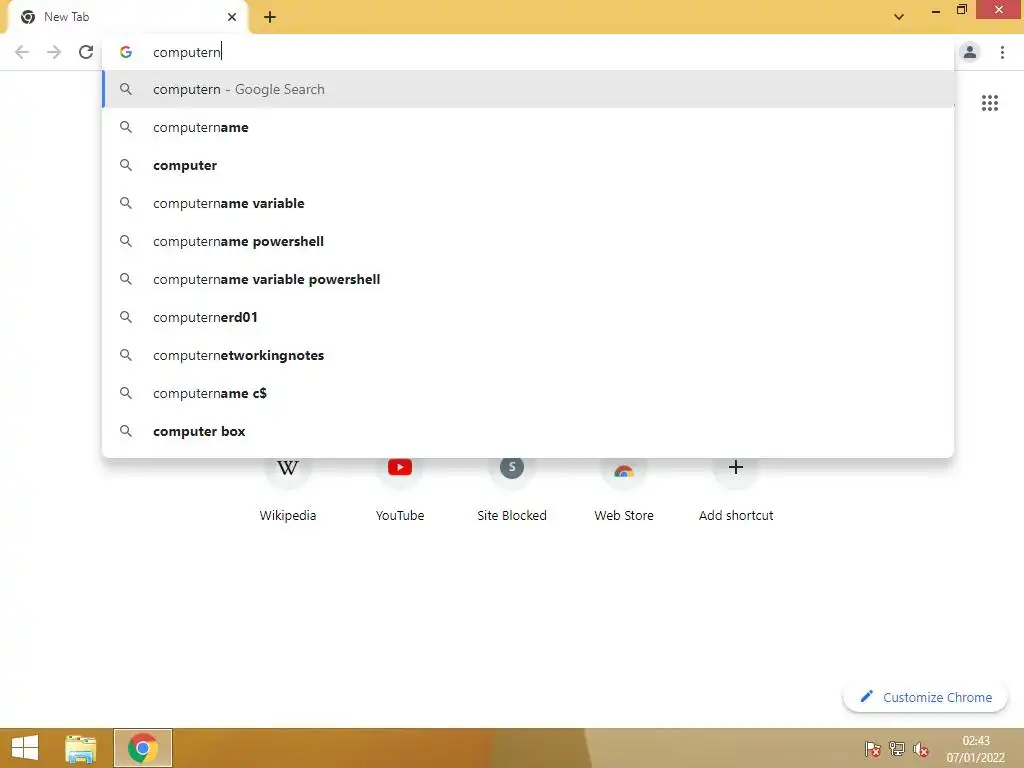
Task: Select the 'computern - Google Search' suggestion
Action: point(528,89)
